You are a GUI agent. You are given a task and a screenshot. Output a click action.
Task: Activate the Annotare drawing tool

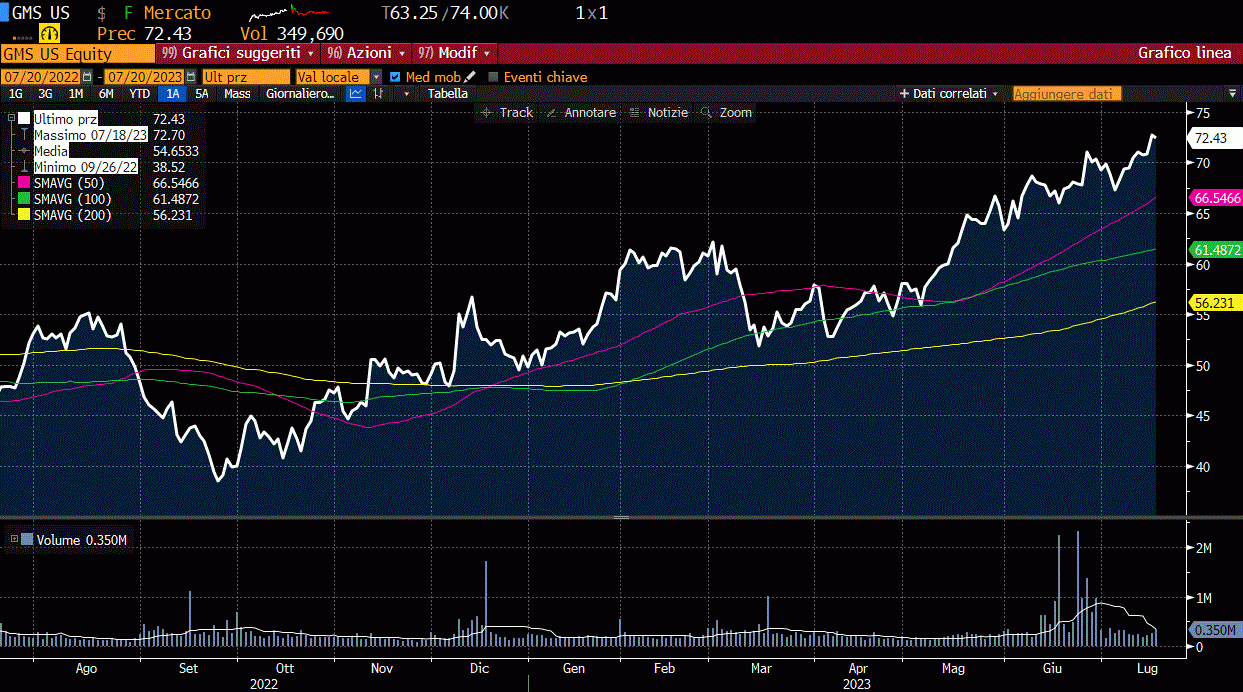[x=581, y=113]
